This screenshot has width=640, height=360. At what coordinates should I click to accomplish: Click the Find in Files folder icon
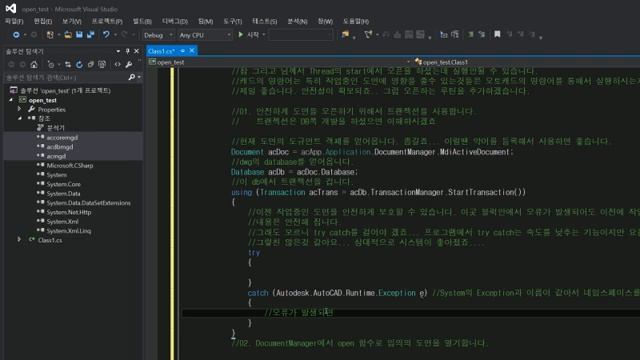(345, 35)
